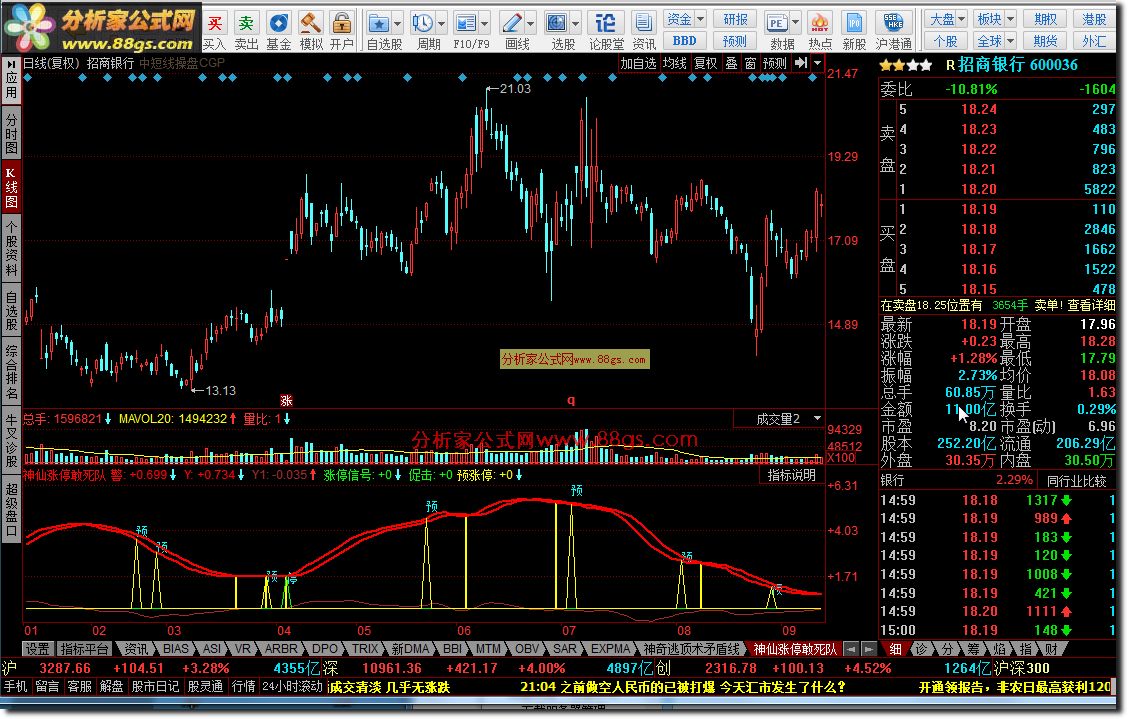Toggle 窗 window option

[750, 63]
